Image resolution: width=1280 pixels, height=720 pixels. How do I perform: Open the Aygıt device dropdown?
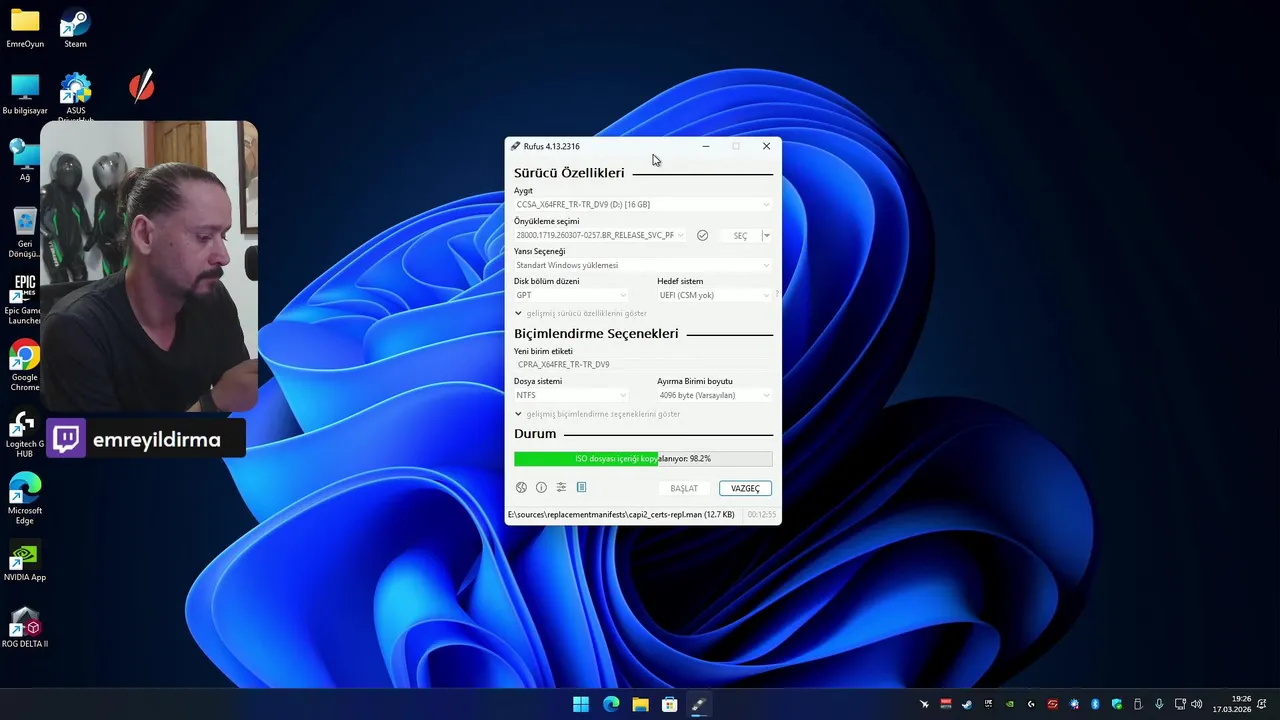(643, 204)
